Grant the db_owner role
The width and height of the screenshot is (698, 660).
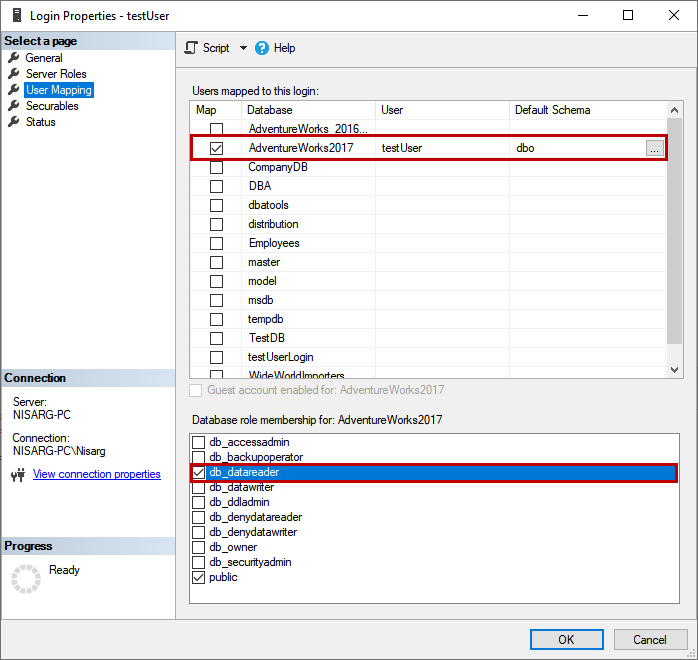(x=199, y=547)
